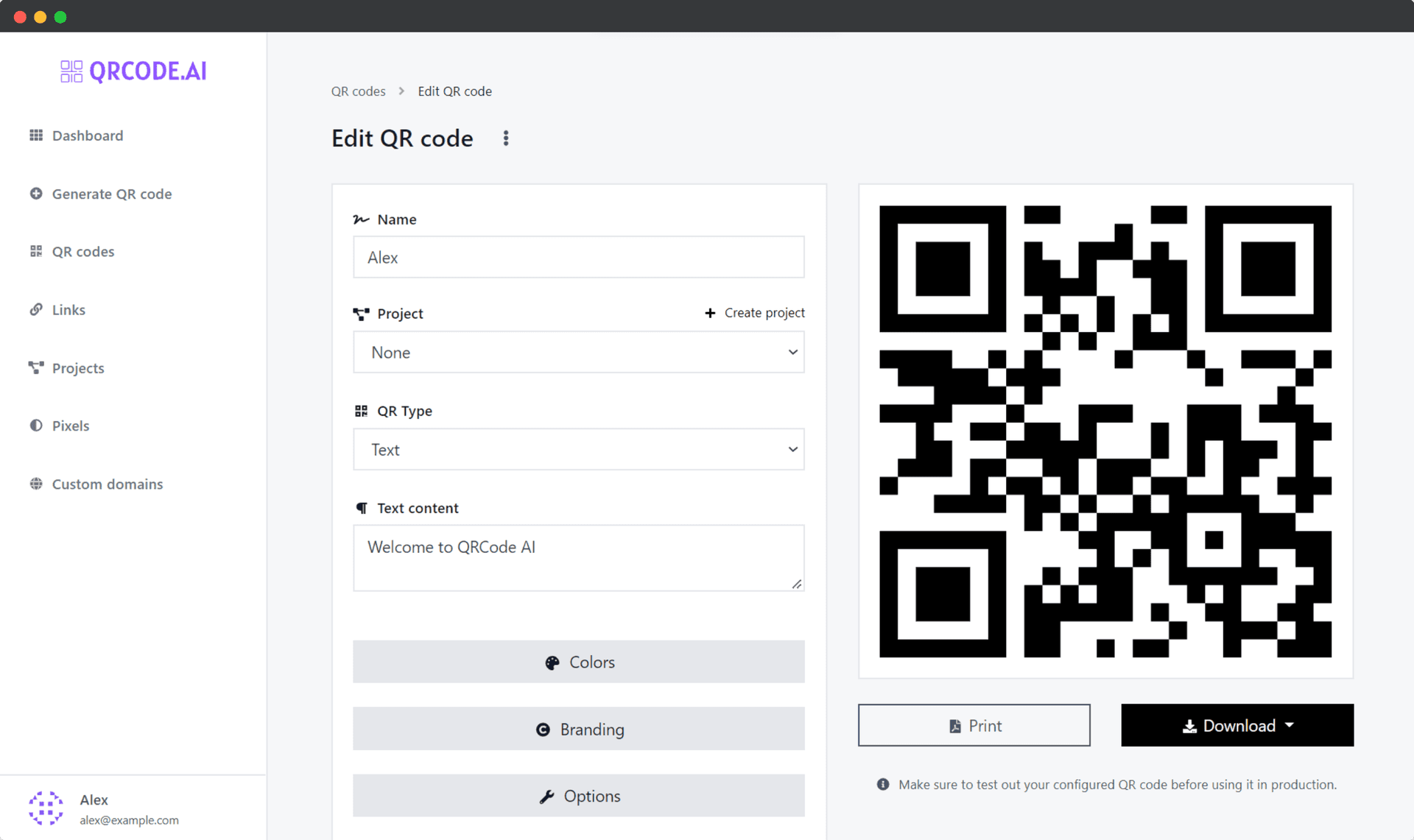The image size is (1414, 840).
Task: Open the Alex account menu
Action: 133,808
